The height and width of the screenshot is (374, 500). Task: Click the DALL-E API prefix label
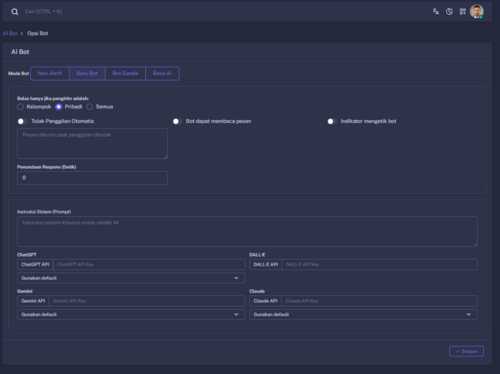266,264
